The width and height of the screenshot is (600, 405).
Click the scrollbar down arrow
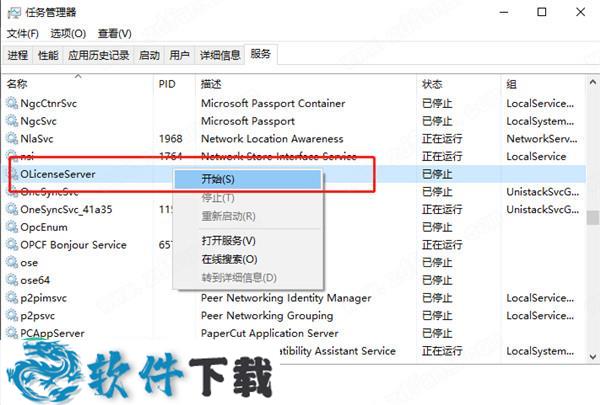(x=592, y=356)
